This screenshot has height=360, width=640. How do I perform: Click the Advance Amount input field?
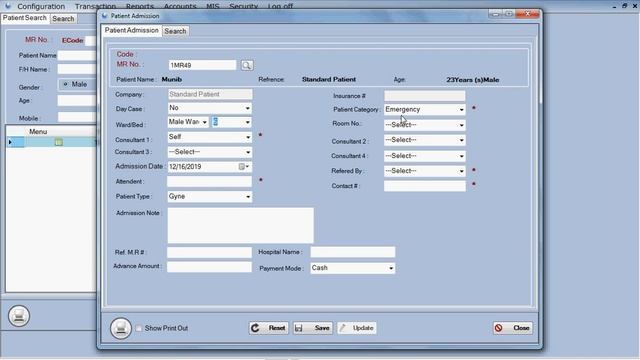[210, 267]
